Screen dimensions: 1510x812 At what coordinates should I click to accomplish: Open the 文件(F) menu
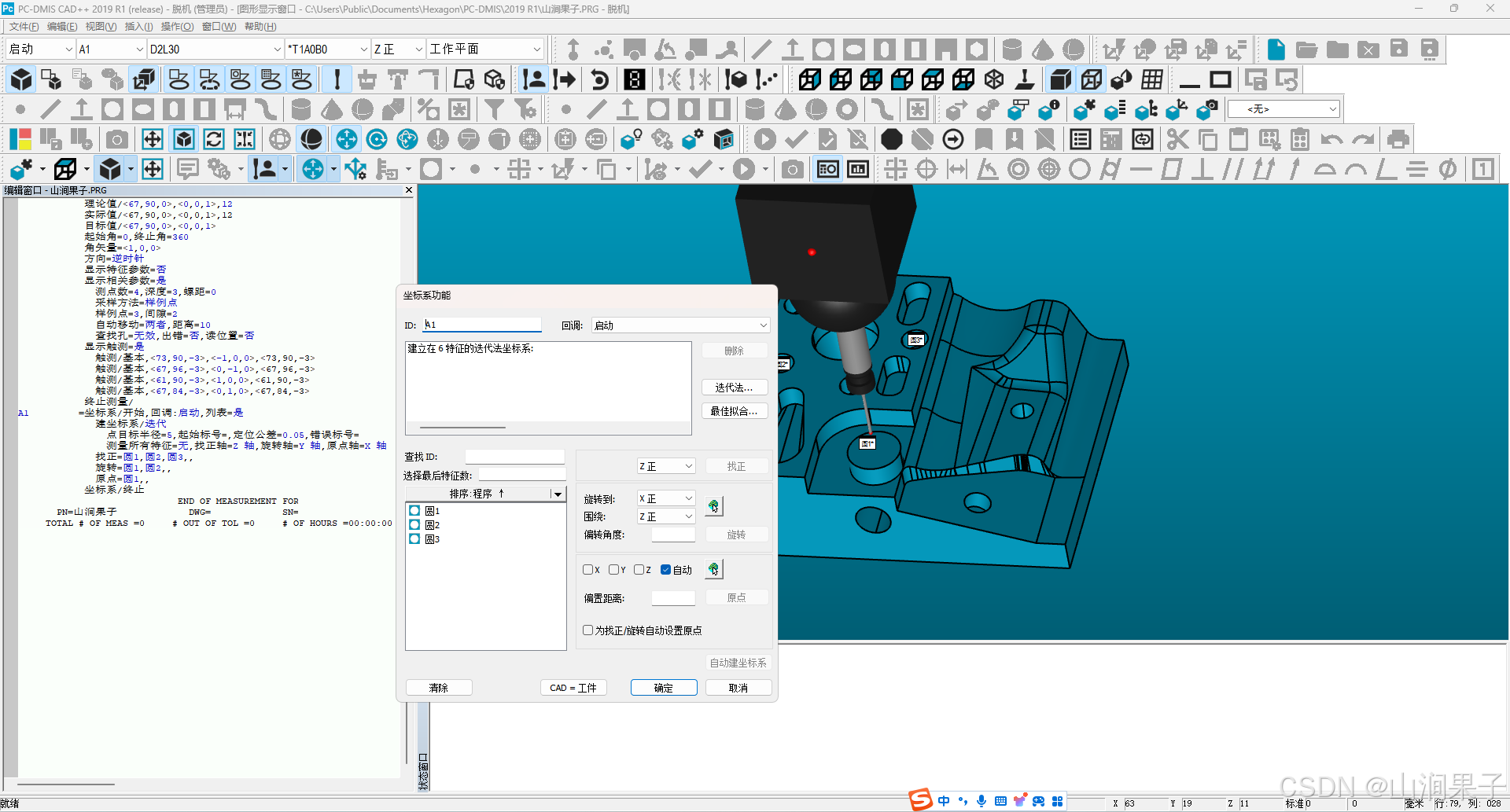click(24, 27)
